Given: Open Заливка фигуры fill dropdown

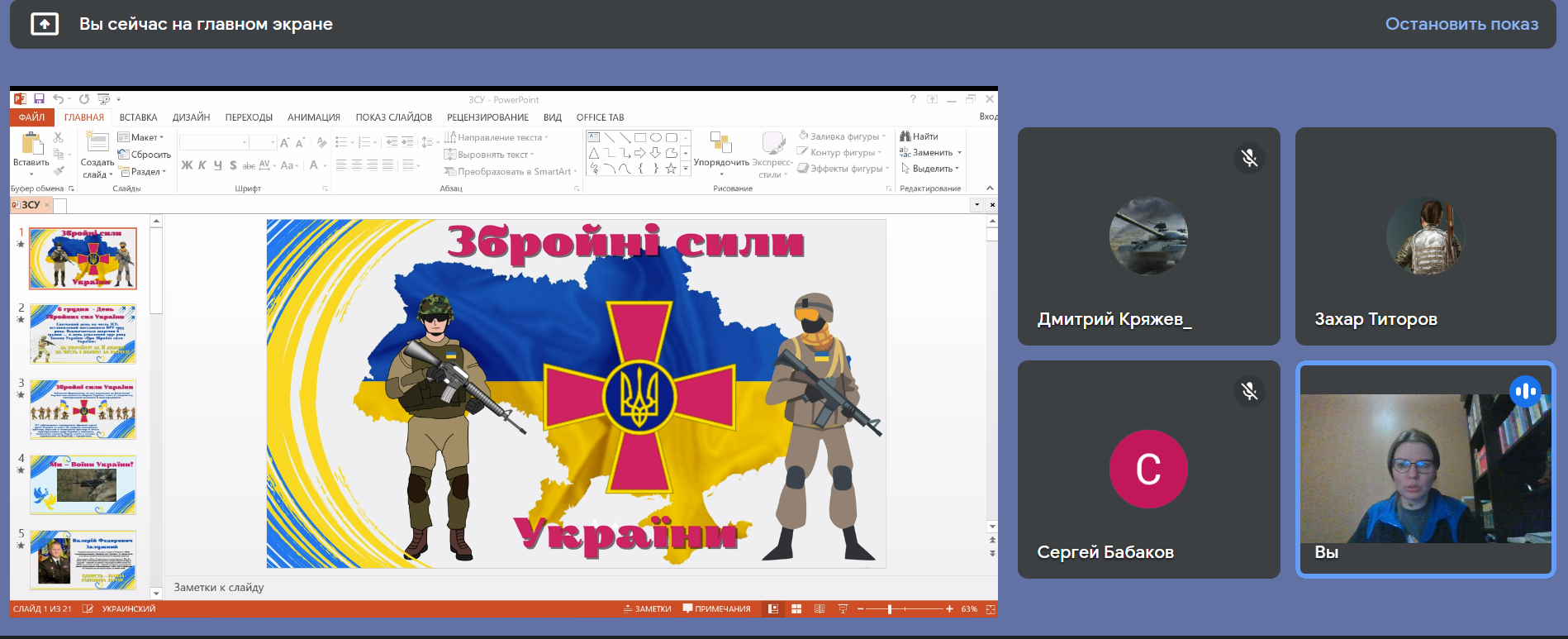Looking at the screenshot, I should (842, 136).
